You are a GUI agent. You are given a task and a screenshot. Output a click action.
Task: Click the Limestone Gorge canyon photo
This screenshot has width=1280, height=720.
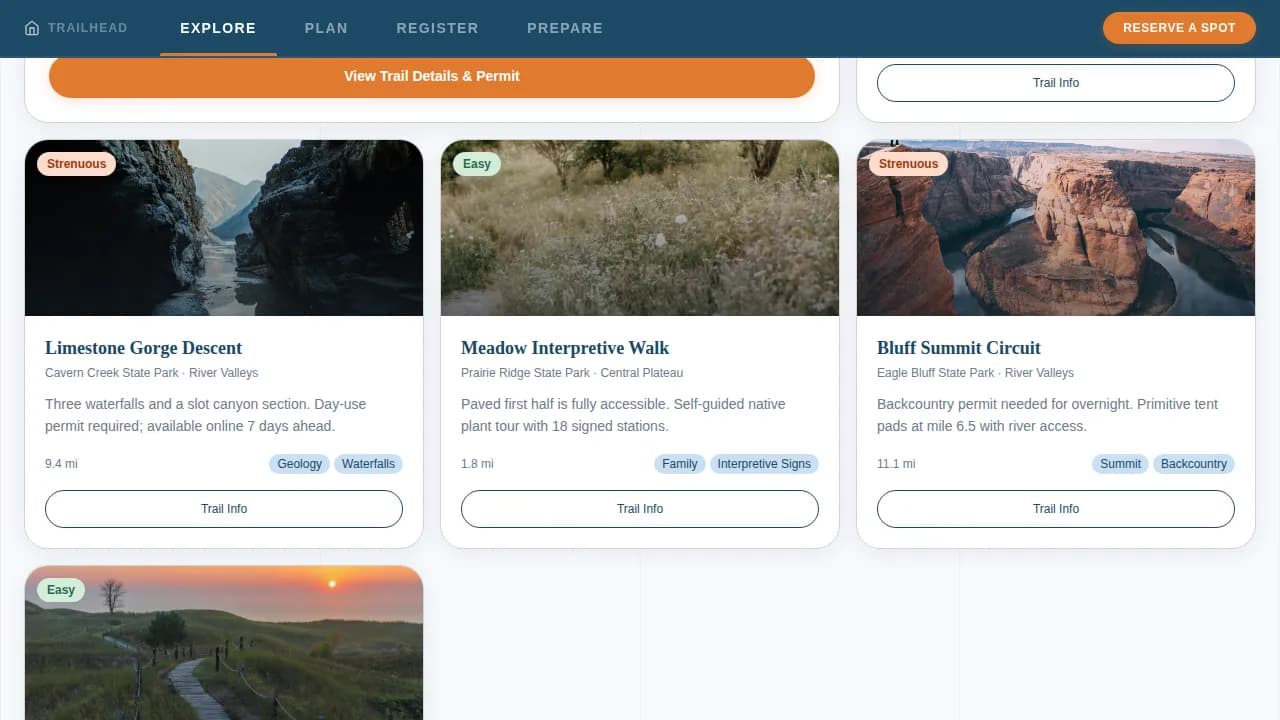click(224, 228)
